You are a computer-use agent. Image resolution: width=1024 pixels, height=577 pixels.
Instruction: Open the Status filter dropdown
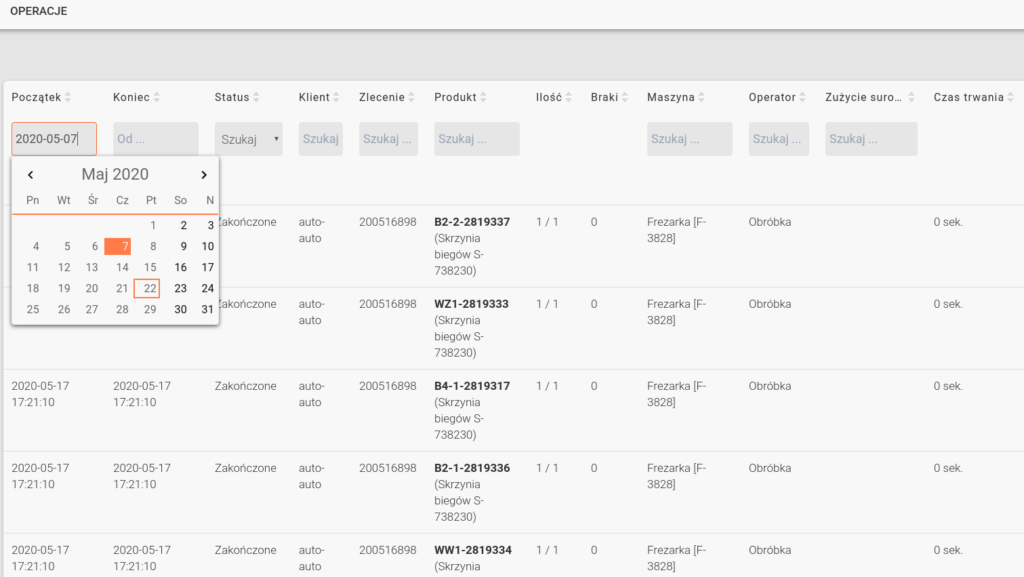point(248,139)
